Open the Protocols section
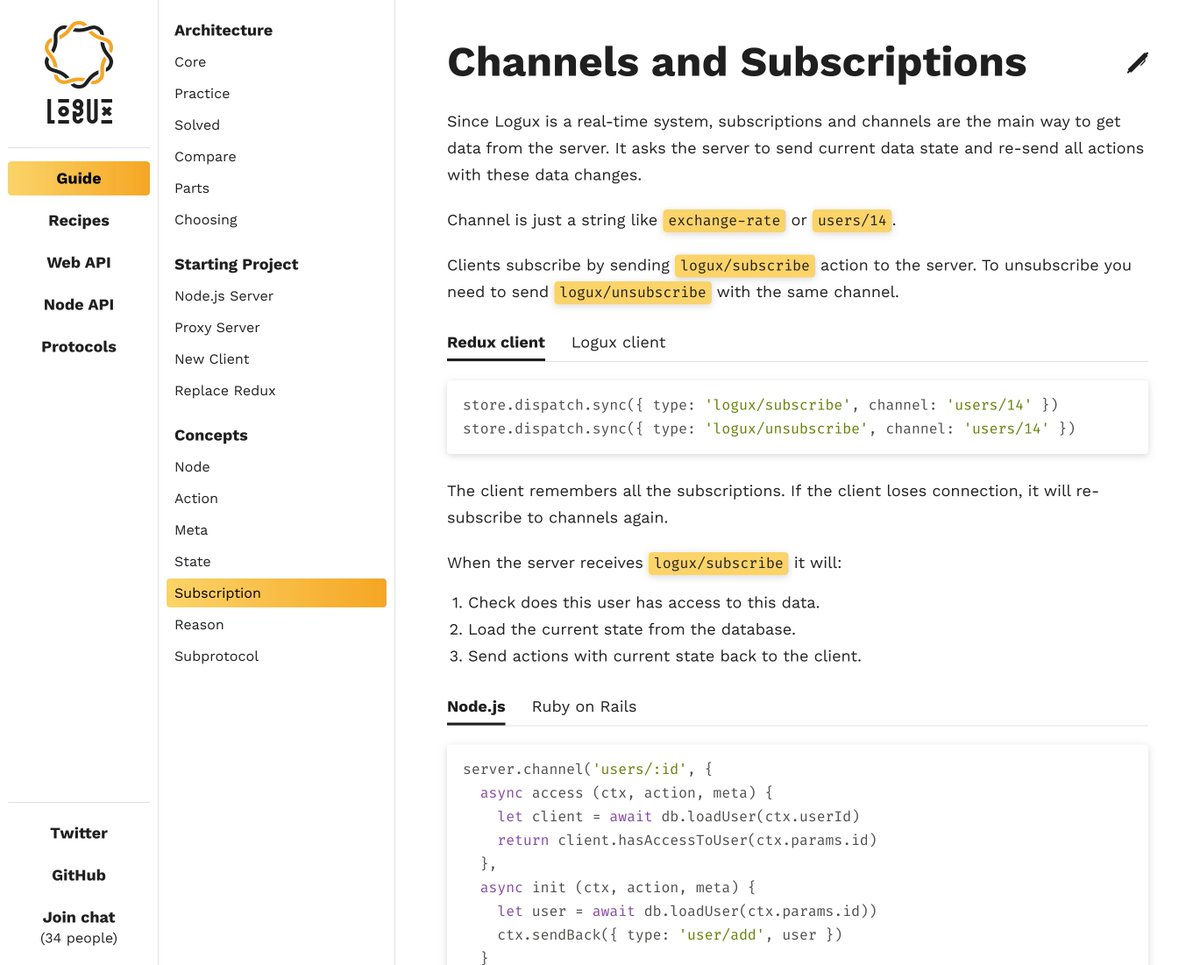This screenshot has height=965, width=1200. (x=79, y=346)
